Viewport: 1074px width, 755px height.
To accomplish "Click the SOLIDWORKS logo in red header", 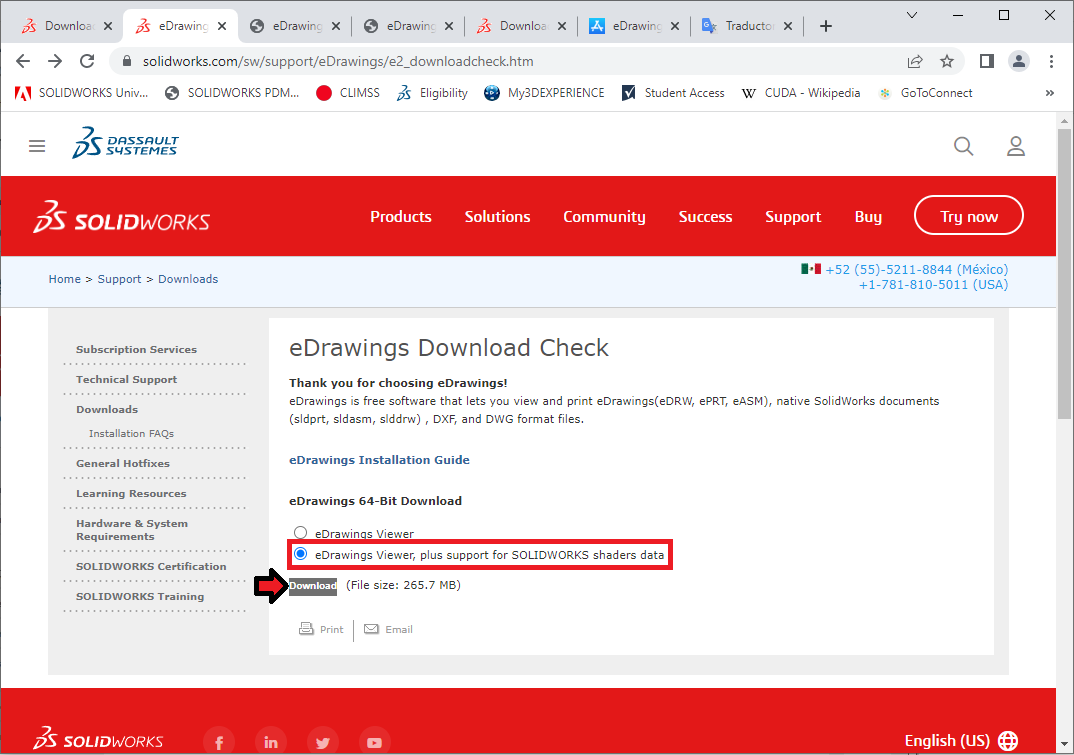I will [x=121, y=217].
